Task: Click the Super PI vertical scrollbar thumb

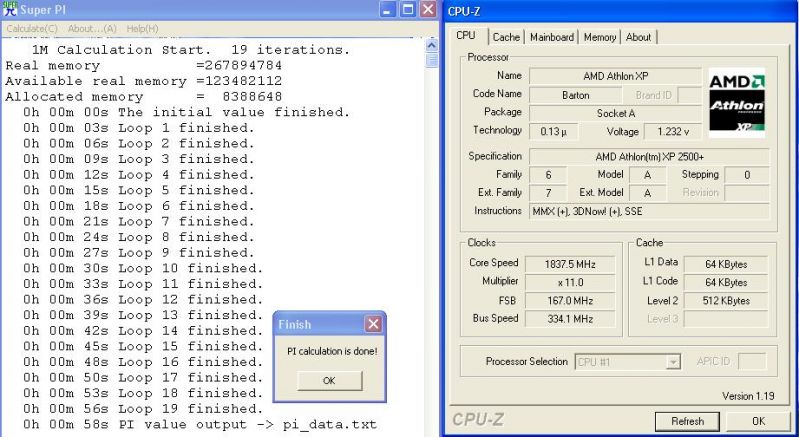Action: click(431, 60)
